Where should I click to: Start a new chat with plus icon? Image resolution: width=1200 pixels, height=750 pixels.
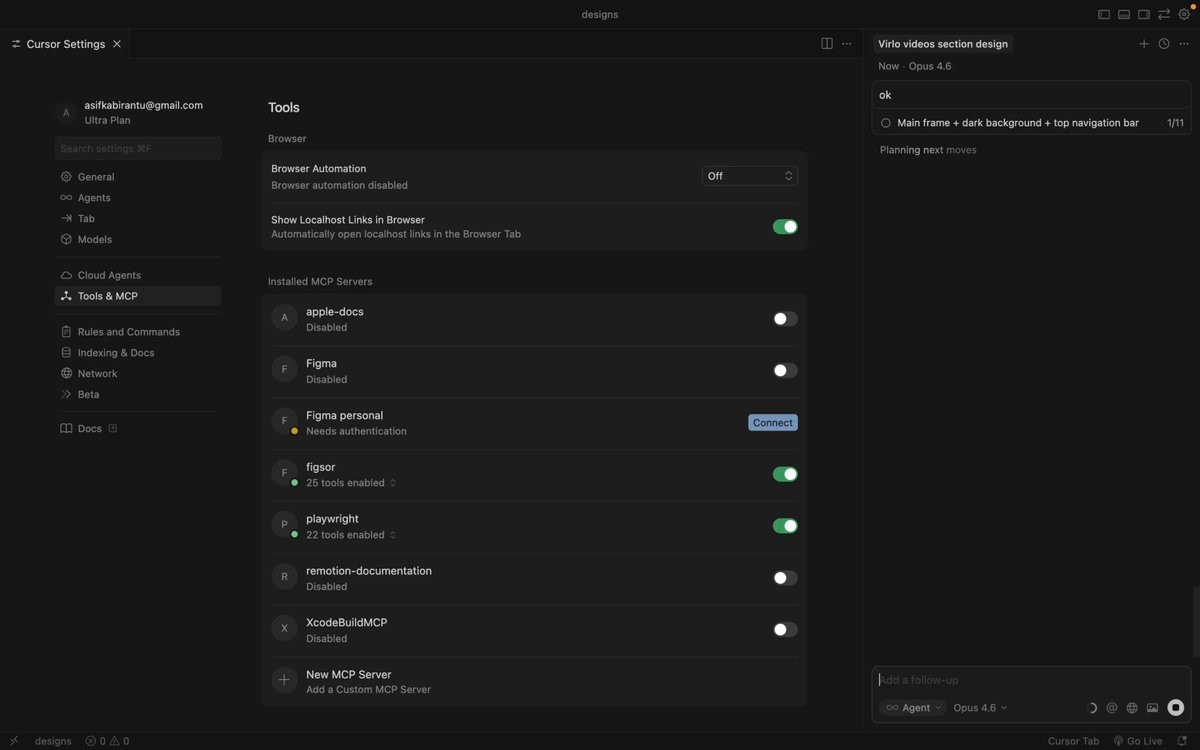click(x=1144, y=44)
